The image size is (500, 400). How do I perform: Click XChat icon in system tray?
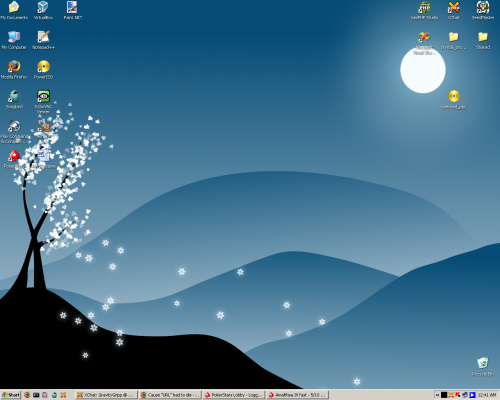click(451, 395)
